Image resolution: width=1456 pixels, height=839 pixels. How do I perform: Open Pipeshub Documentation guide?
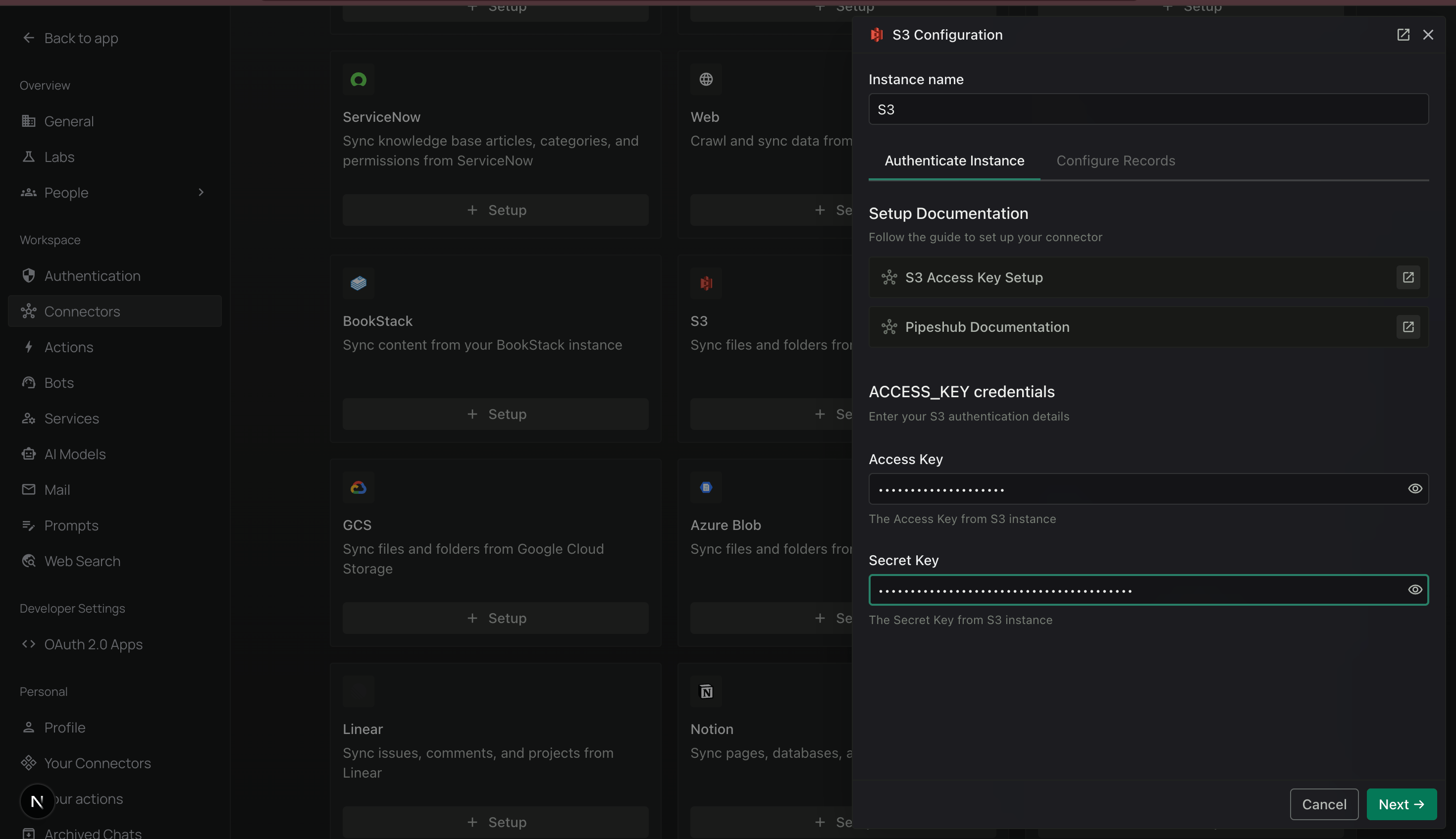(x=1148, y=327)
